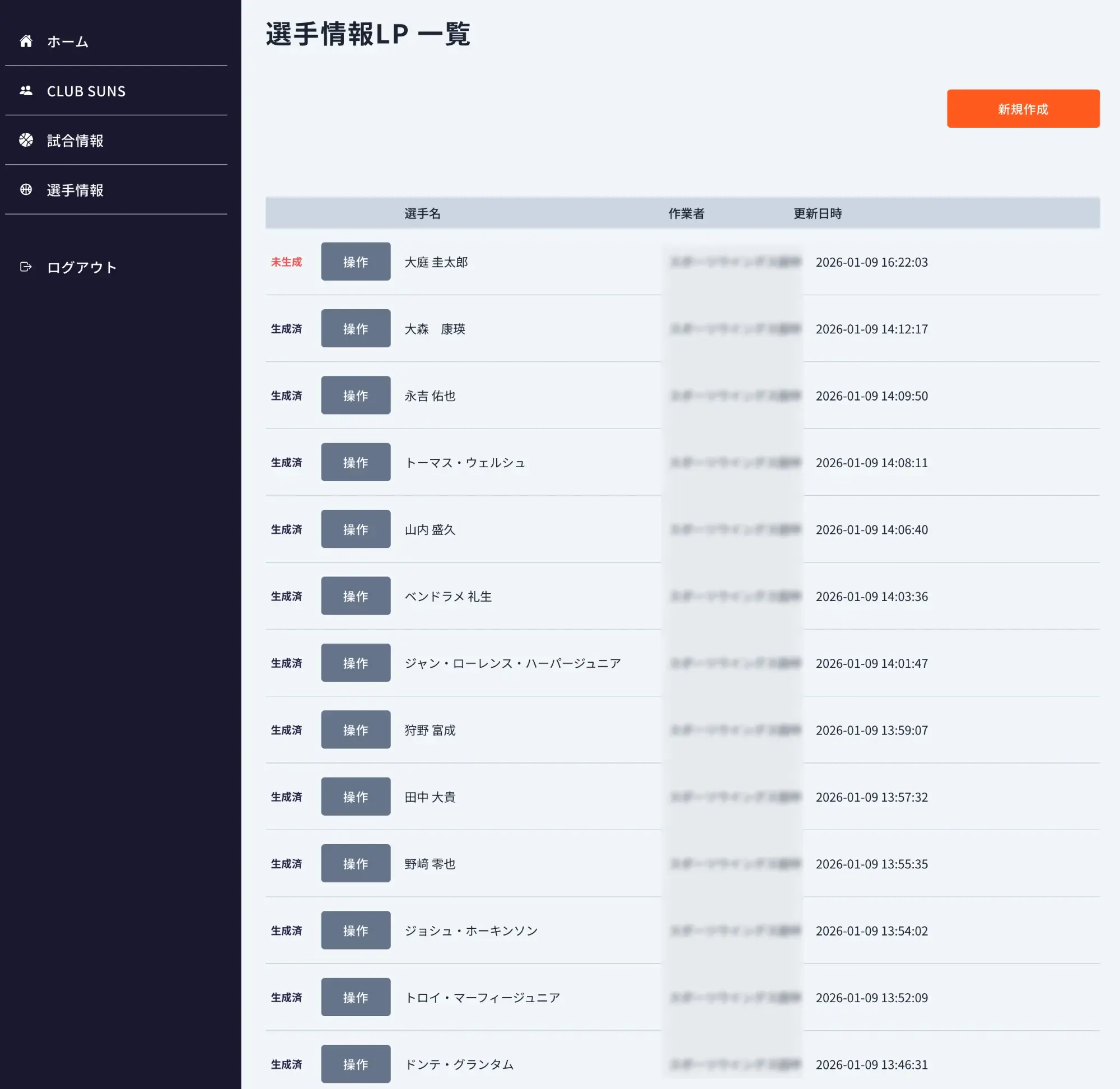The width and height of the screenshot is (1120, 1089).
Task: Open 操作 for ジョシュ・ホーキンソン
Action: (x=356, y=930)
